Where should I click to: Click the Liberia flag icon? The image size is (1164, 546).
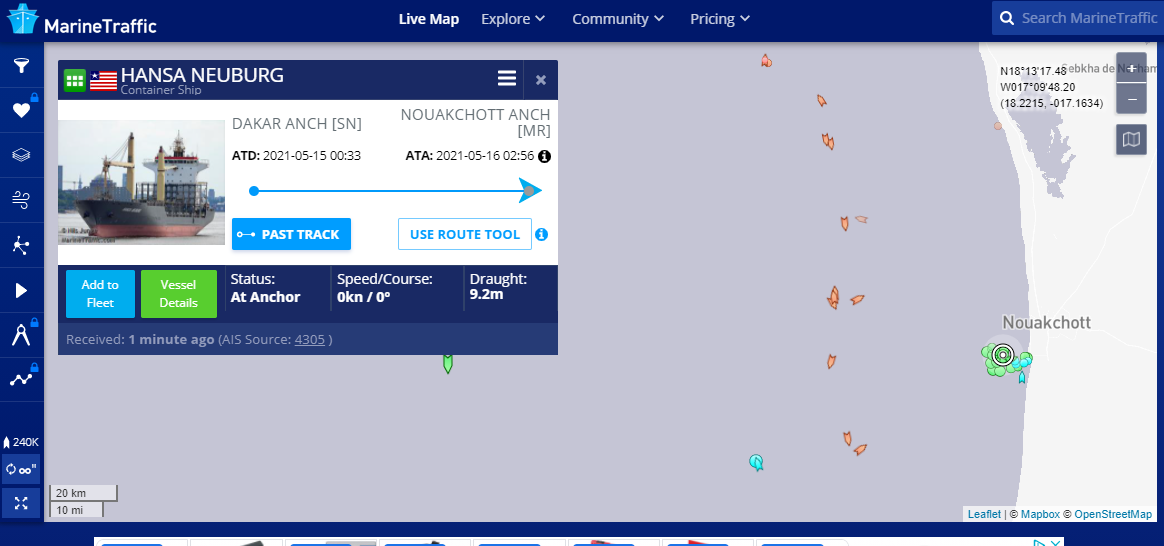[103, 80]
